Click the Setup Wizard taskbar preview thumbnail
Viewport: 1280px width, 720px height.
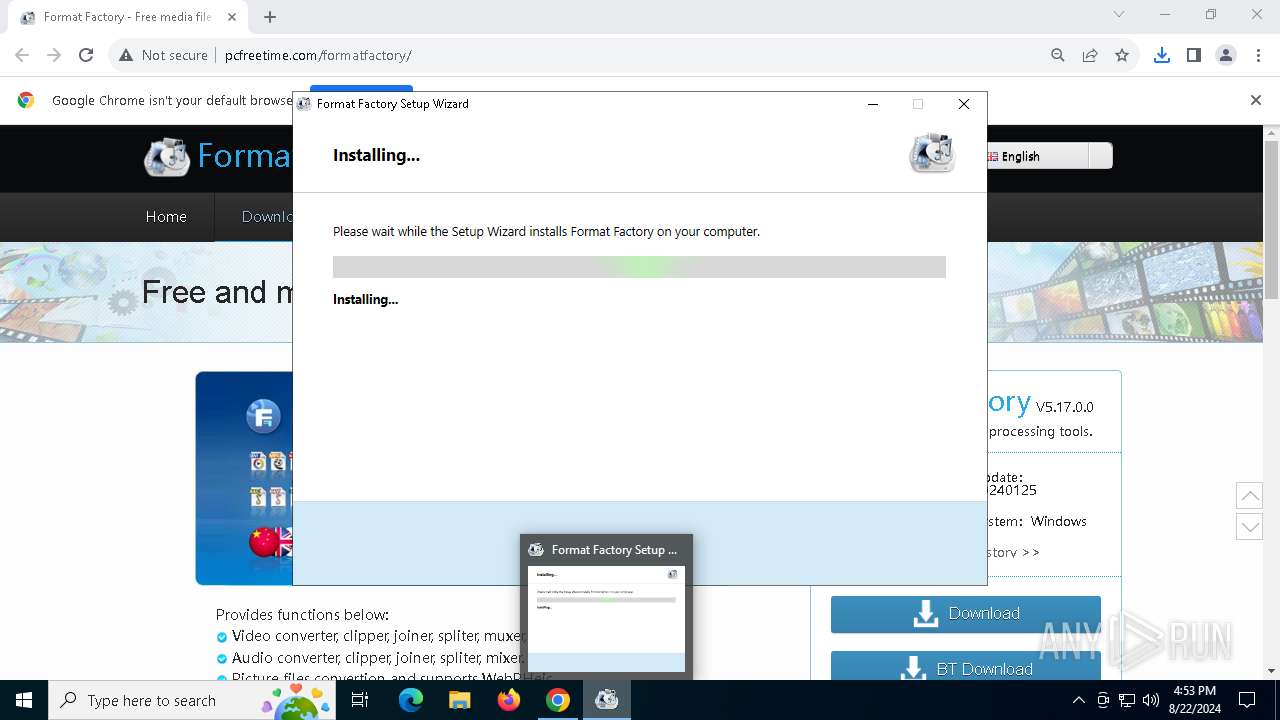606,618
